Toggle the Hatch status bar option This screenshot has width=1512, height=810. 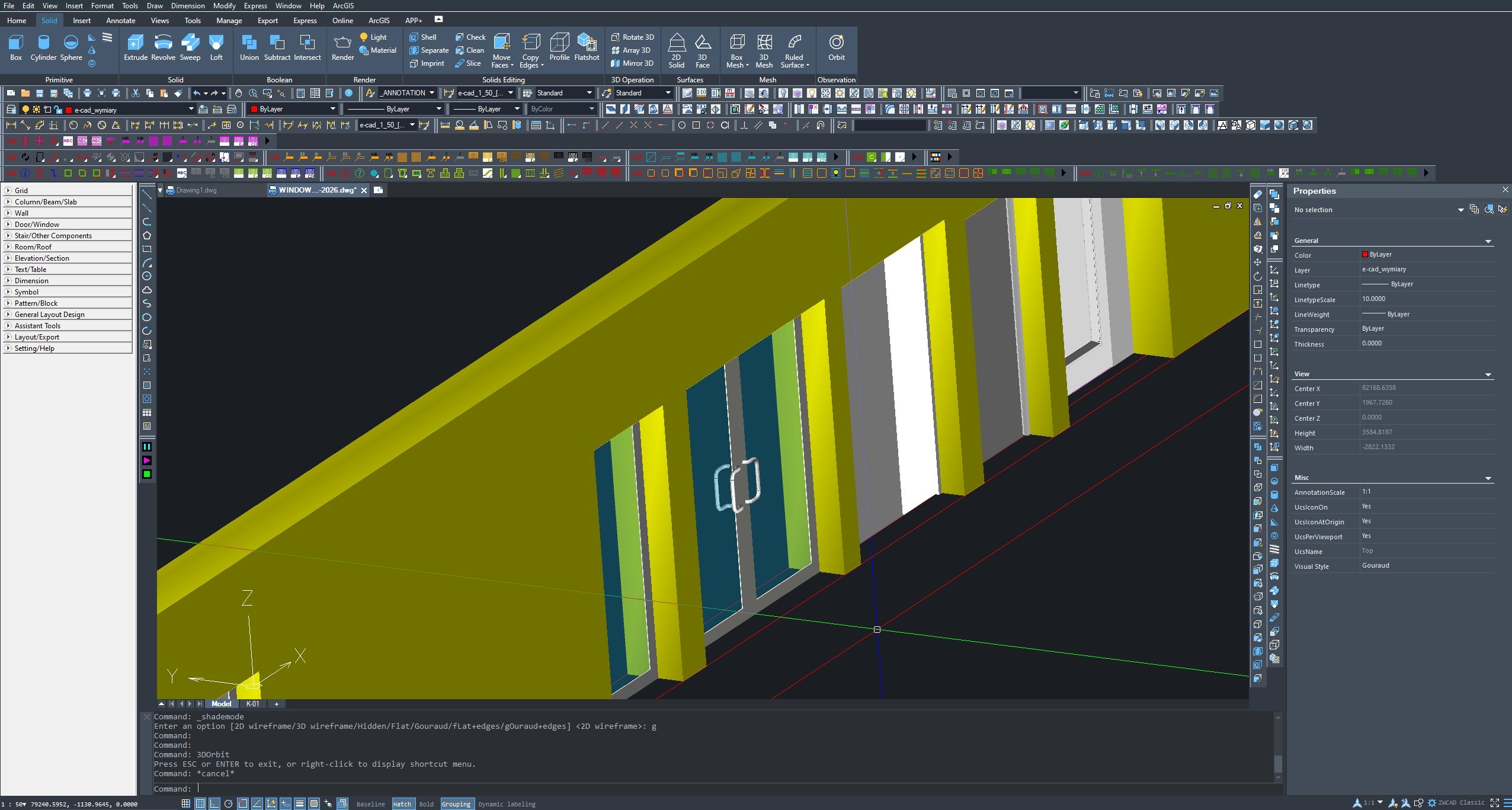(402, 804)
